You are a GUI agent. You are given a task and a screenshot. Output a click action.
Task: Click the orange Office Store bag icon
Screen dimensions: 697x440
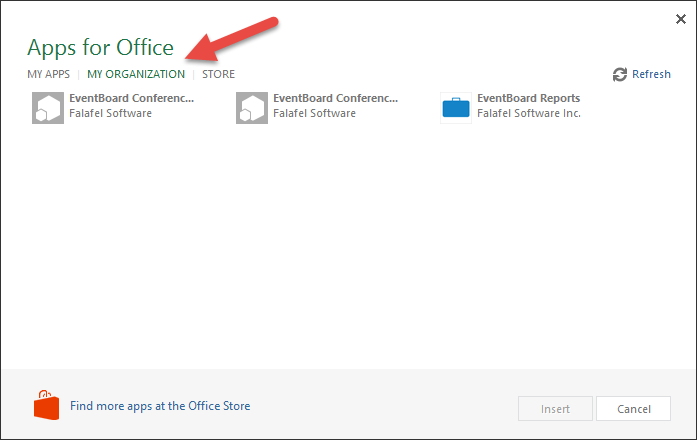(46, 405)
